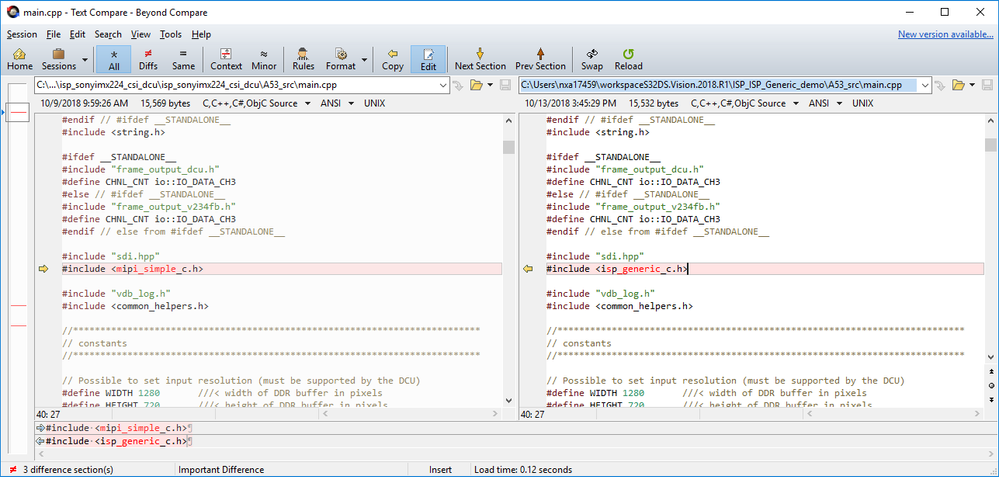Click the right pane vertical scrollbar thumb
Viewport: 999px width, 477px height.
pyautogui.click(x=990, y=145)
